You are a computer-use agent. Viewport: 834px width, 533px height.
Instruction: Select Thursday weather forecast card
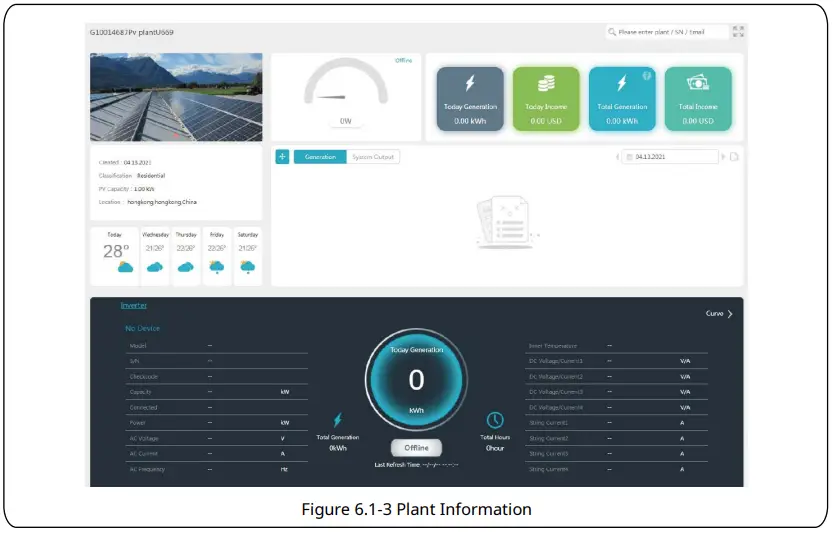coord(186,256)
